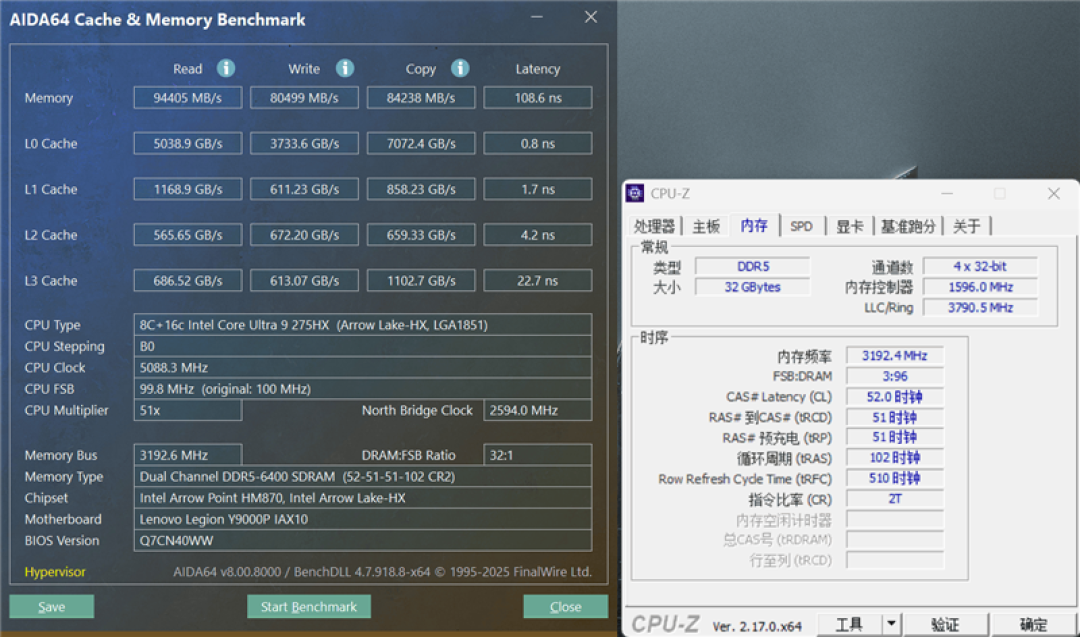
Task: Click the CPU-Z app icon in title bar
Action: 635,194
